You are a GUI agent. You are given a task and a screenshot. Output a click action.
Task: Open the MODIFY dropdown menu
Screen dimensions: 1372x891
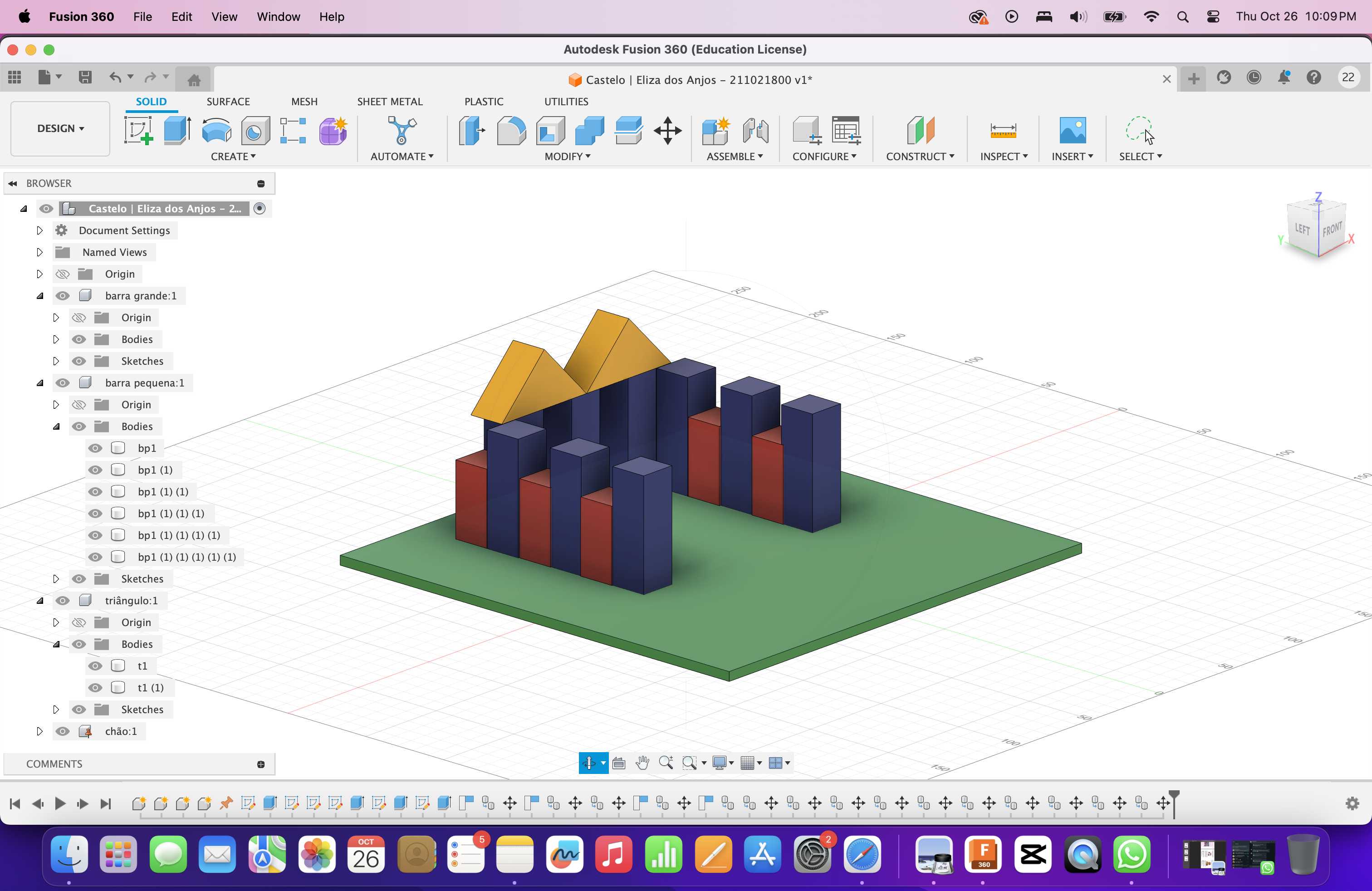pos(568,157)
